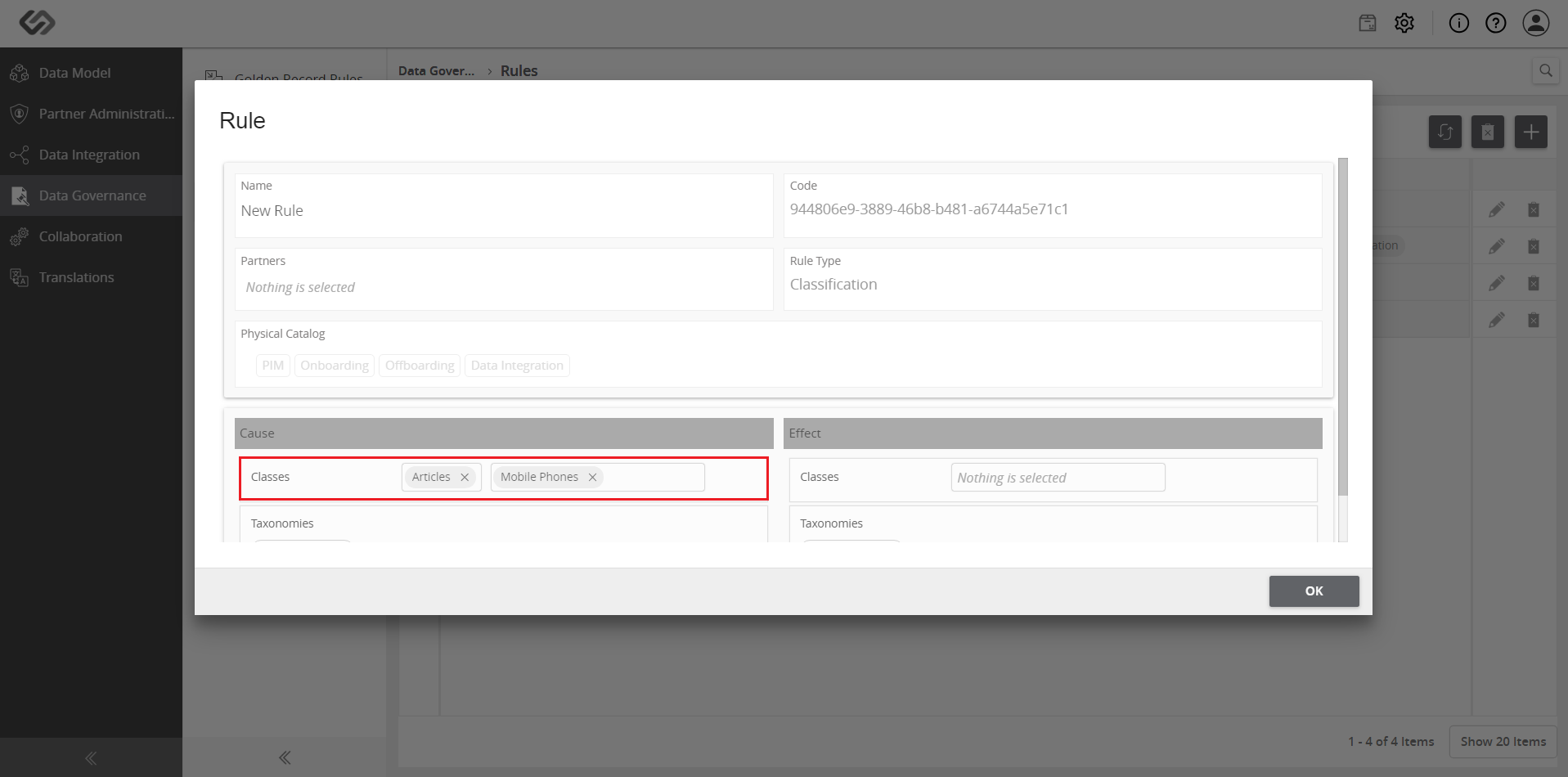
Task: Open Partner Administration in sidebar
Action: [91, 114]
